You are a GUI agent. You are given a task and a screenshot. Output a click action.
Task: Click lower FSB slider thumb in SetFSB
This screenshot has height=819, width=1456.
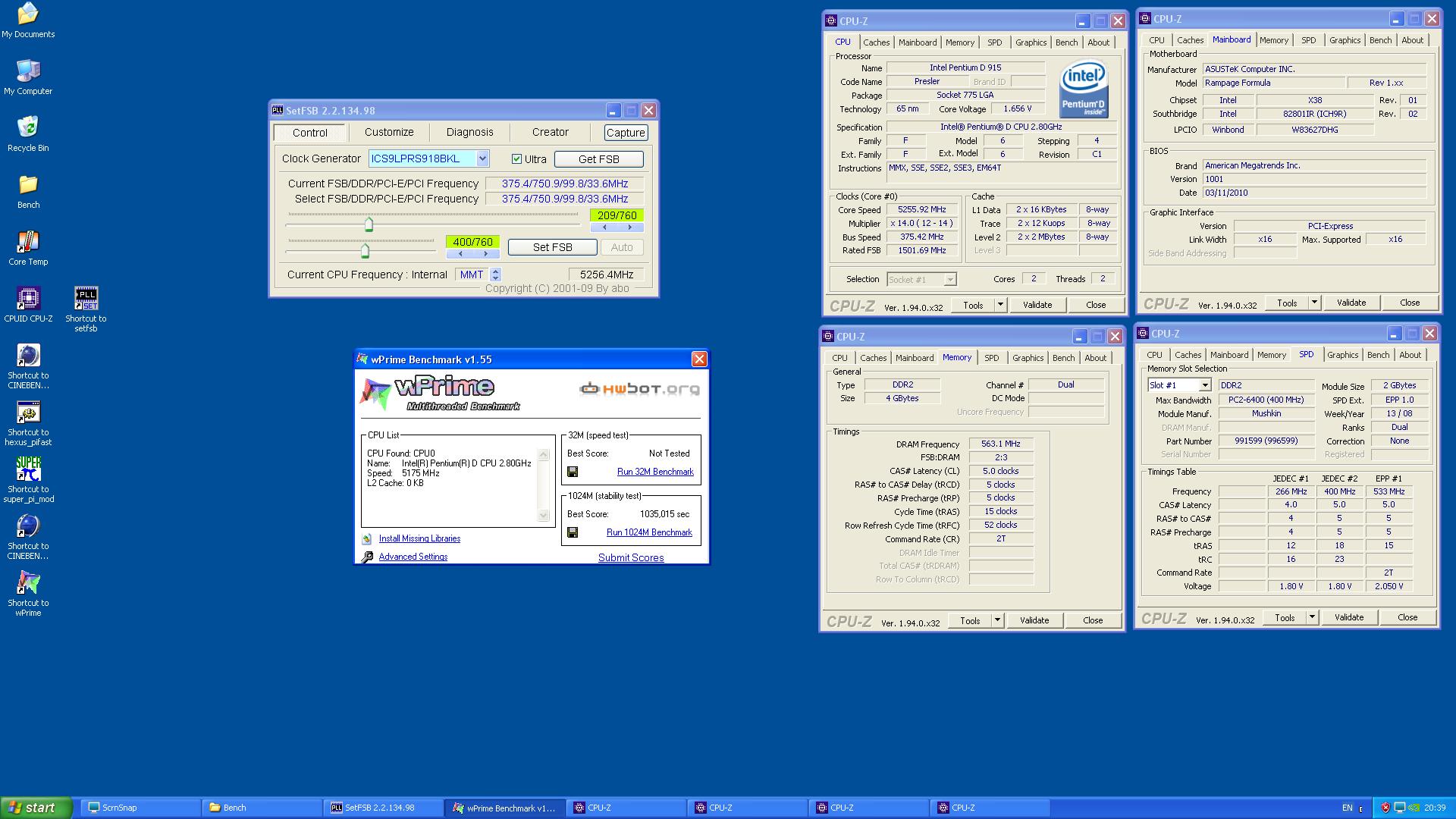coord(365,250)
